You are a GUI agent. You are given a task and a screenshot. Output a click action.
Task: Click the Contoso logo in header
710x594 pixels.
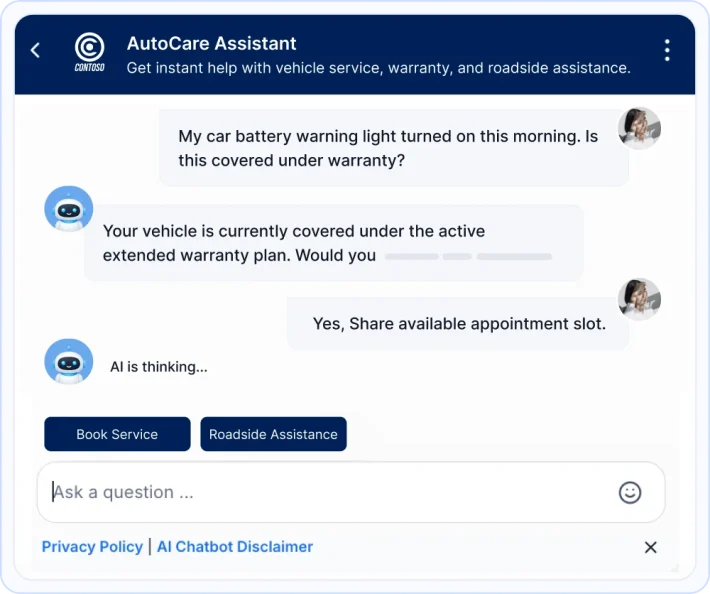90,52
